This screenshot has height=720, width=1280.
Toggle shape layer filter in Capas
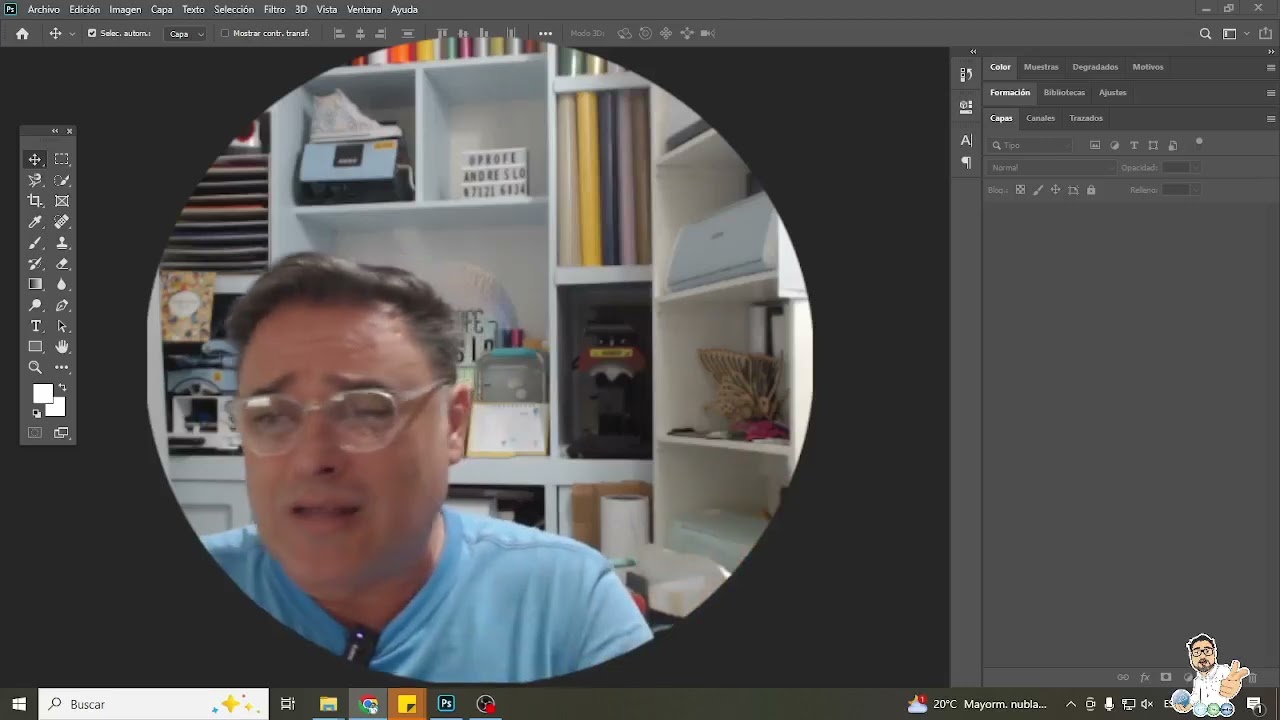coord(1153,145)
